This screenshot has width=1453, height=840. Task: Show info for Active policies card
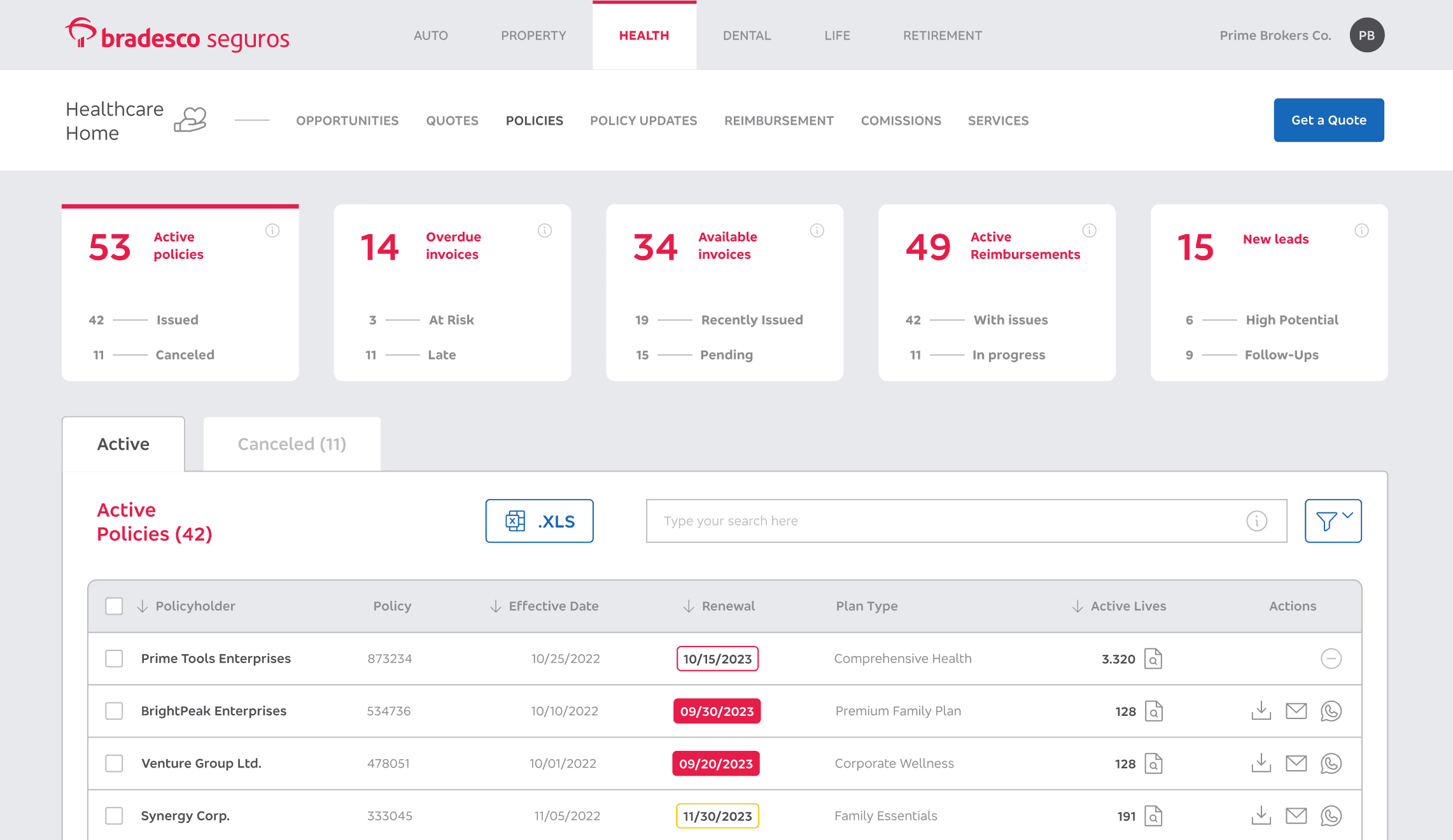tap(272, 230)
